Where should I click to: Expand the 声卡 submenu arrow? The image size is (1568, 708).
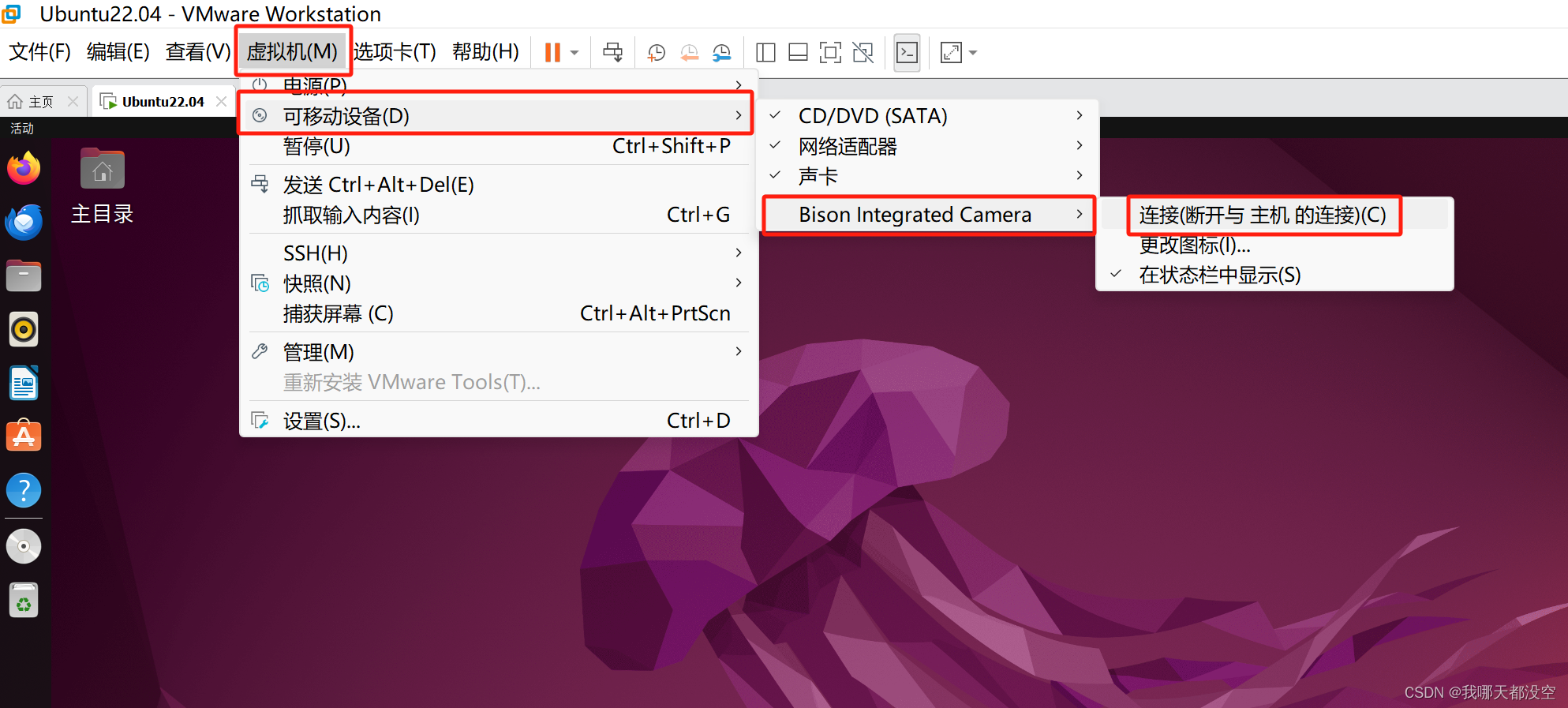(x=1080, y=175)
